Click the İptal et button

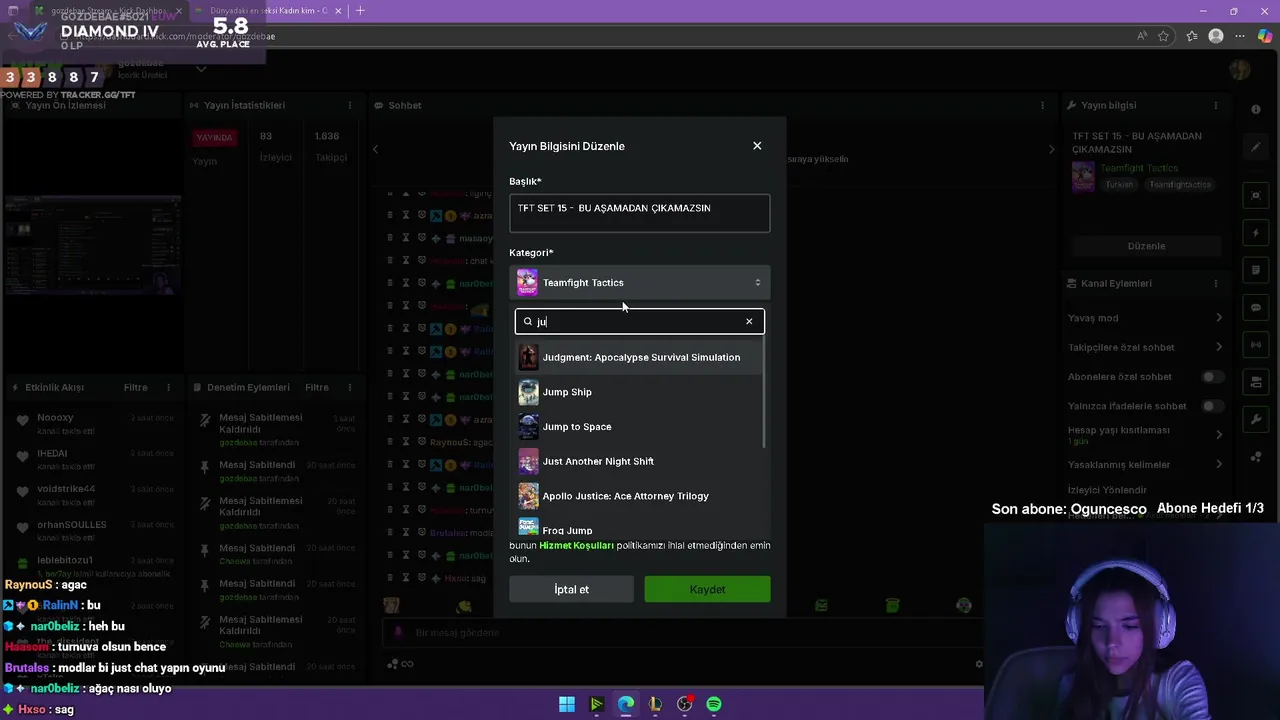(x=571, y=589)
